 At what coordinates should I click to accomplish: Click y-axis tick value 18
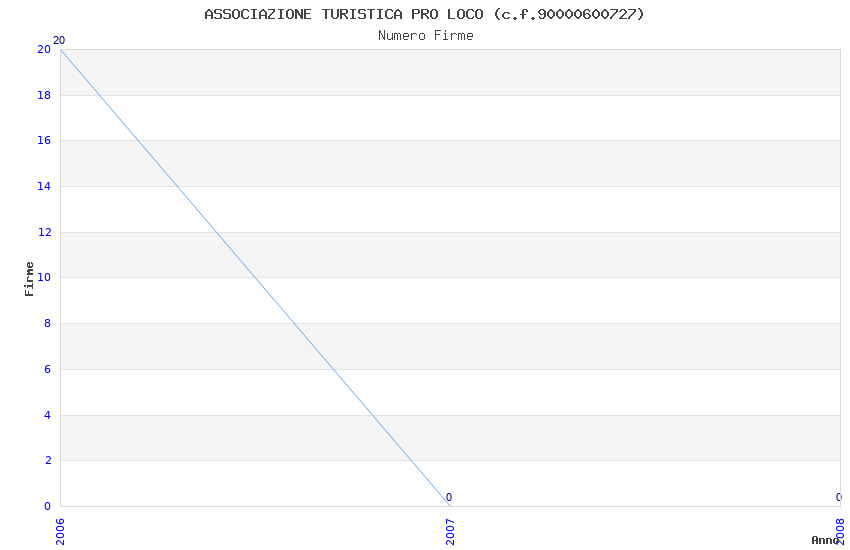44,95
